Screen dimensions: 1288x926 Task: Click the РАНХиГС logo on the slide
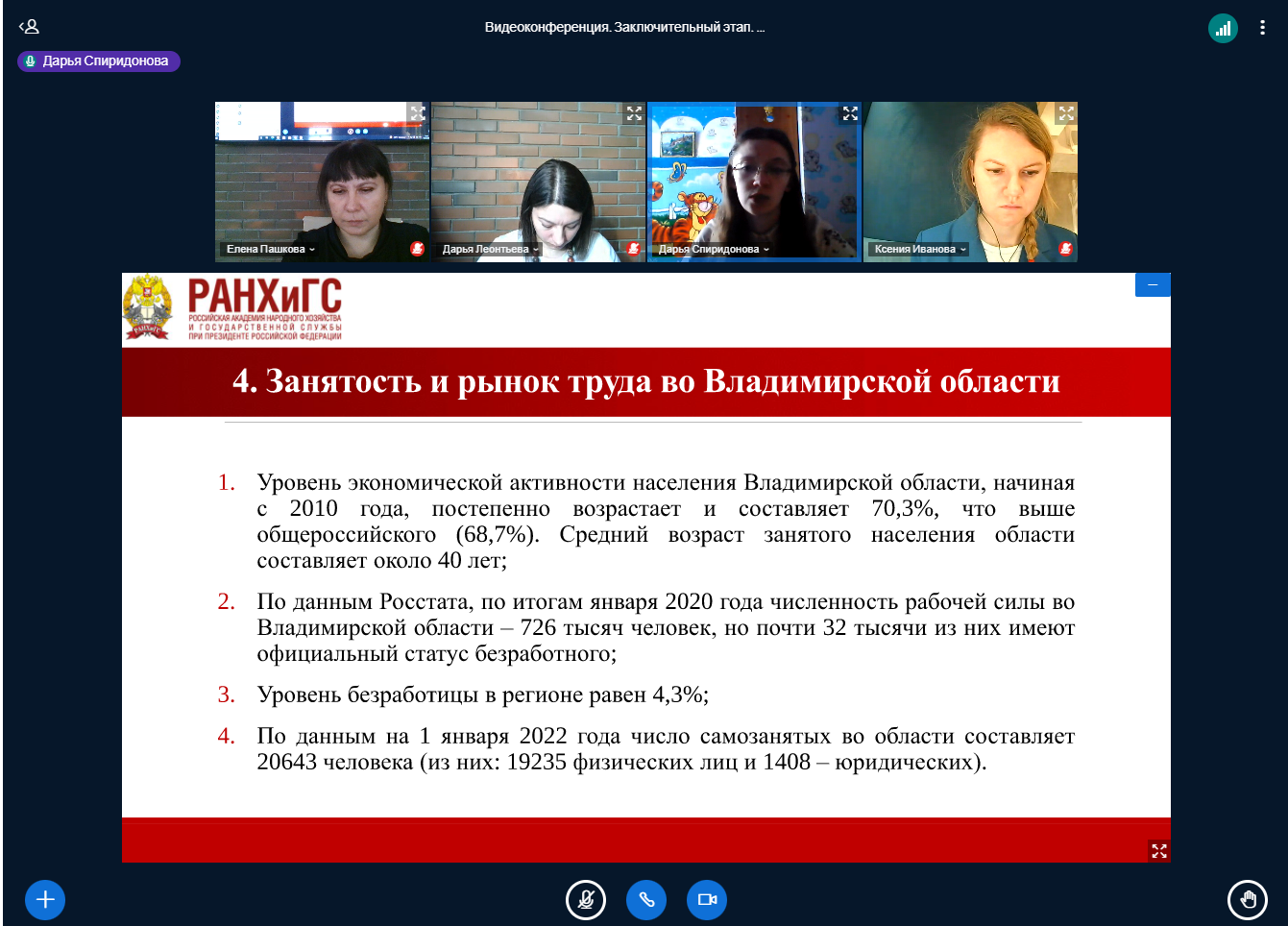coord(232,308)
